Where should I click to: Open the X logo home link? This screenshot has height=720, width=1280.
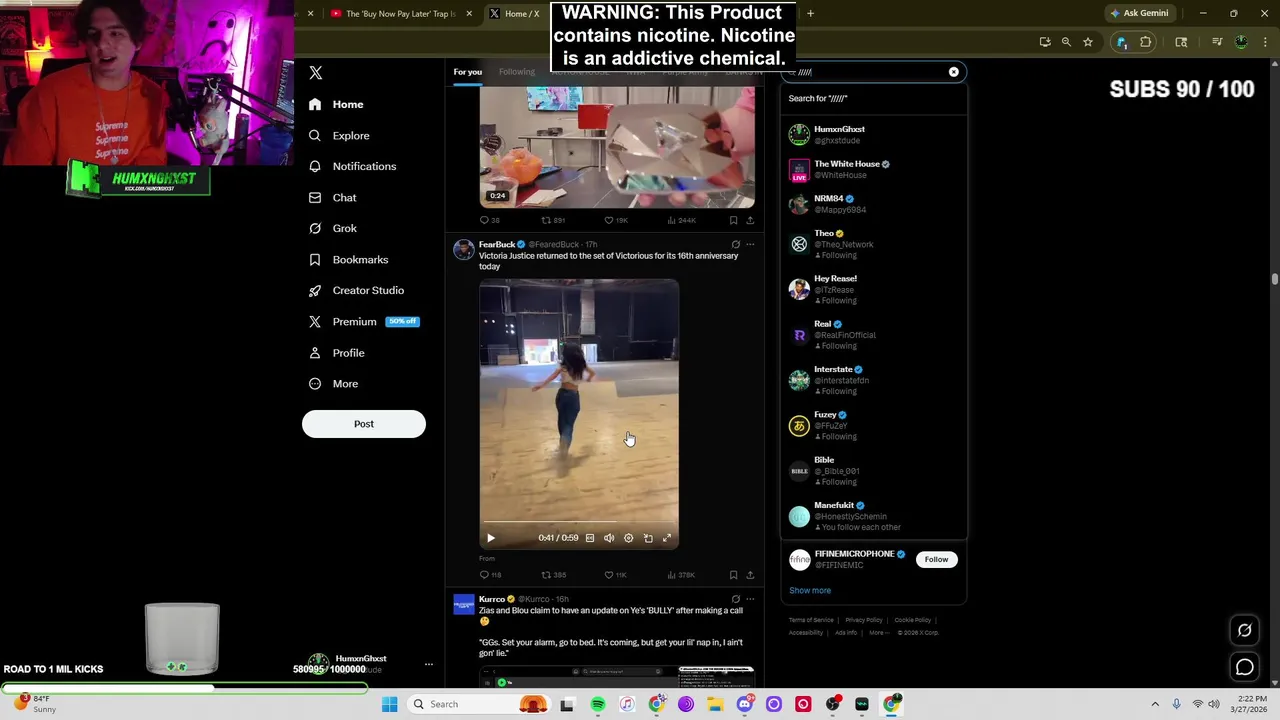[315, 73]
